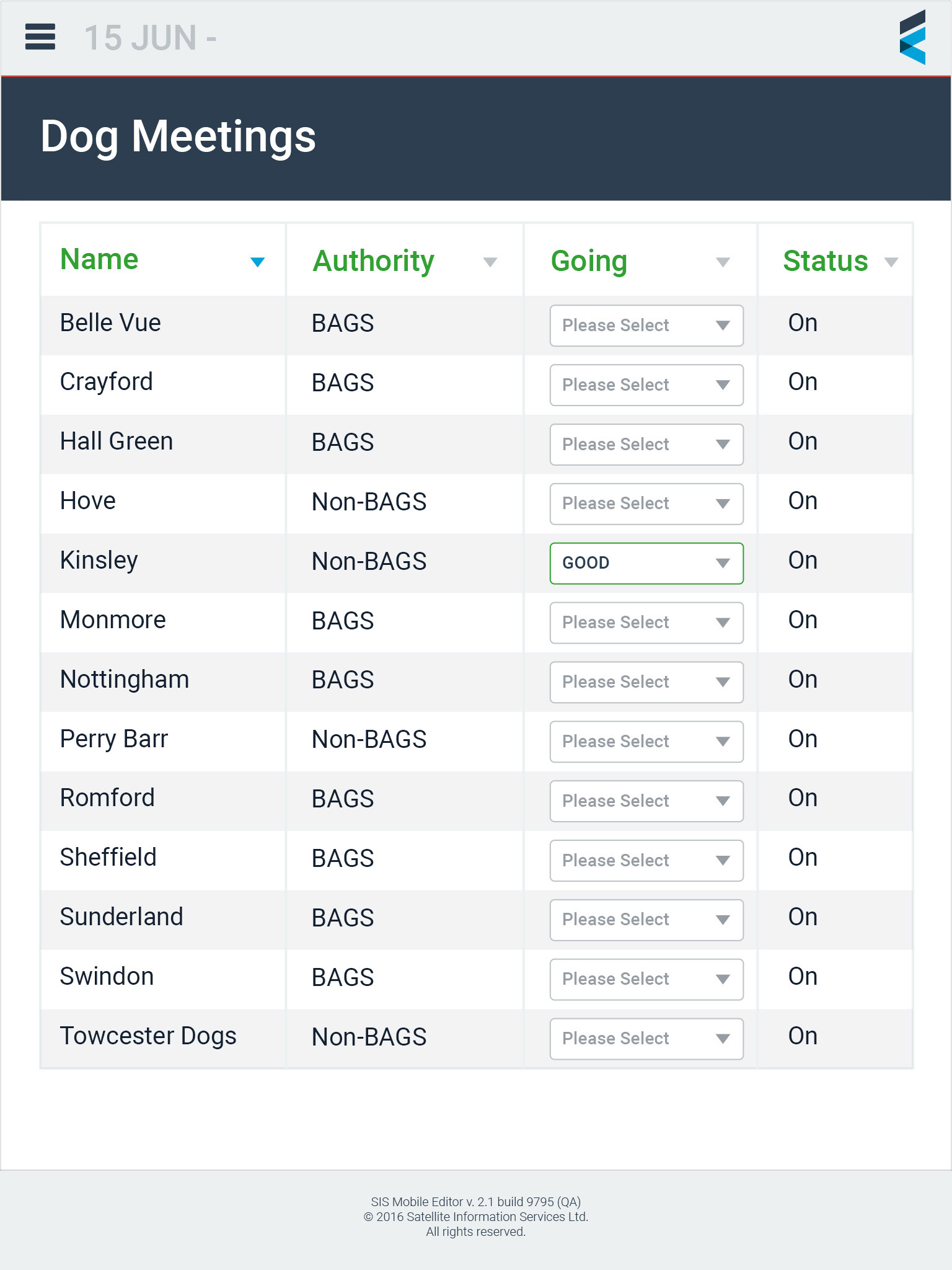Open the Sheffield meeting name
The image size is (952, 1270).
click(108, 858)
